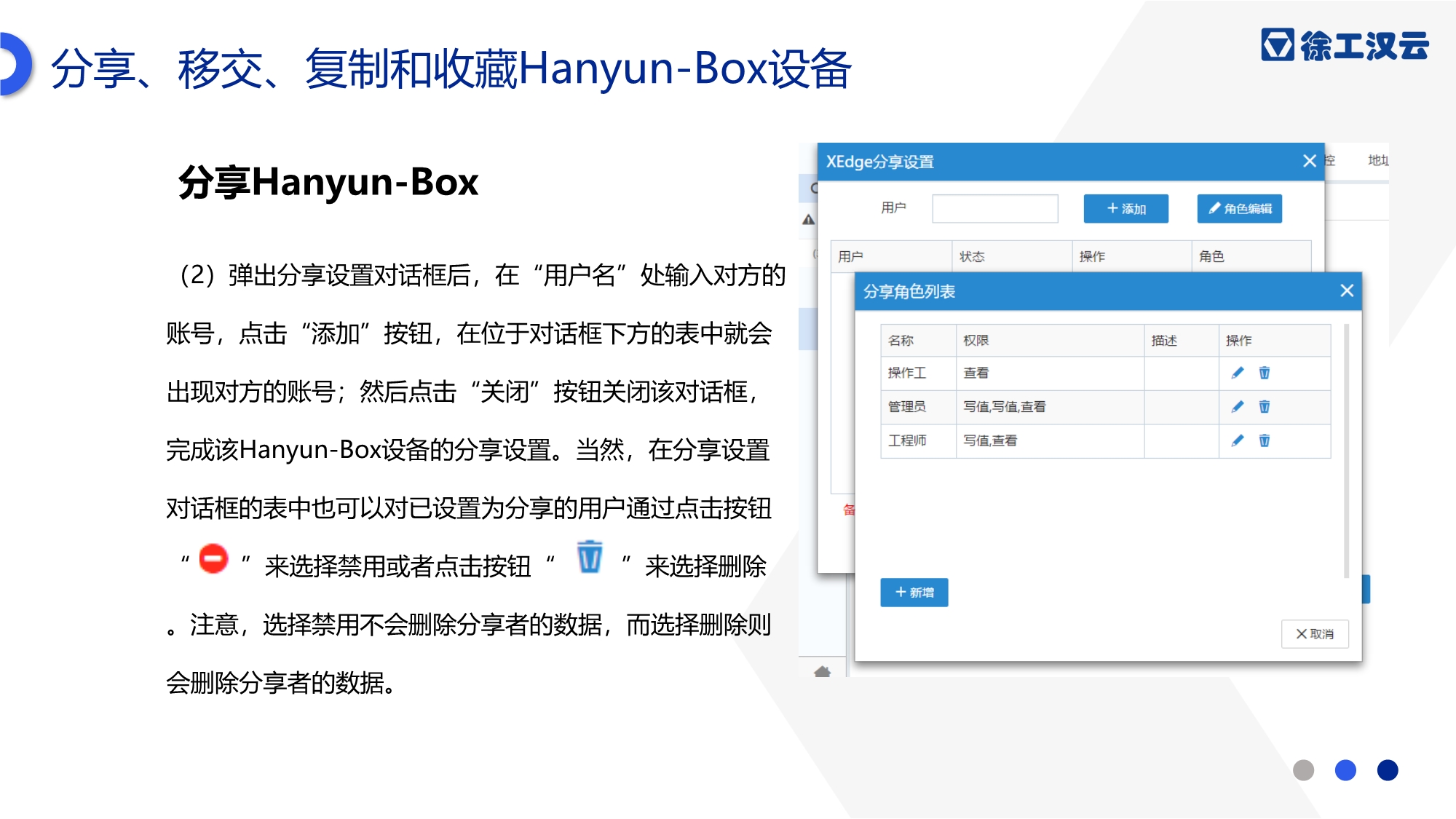Click the + 新增 button

point(914,593)
